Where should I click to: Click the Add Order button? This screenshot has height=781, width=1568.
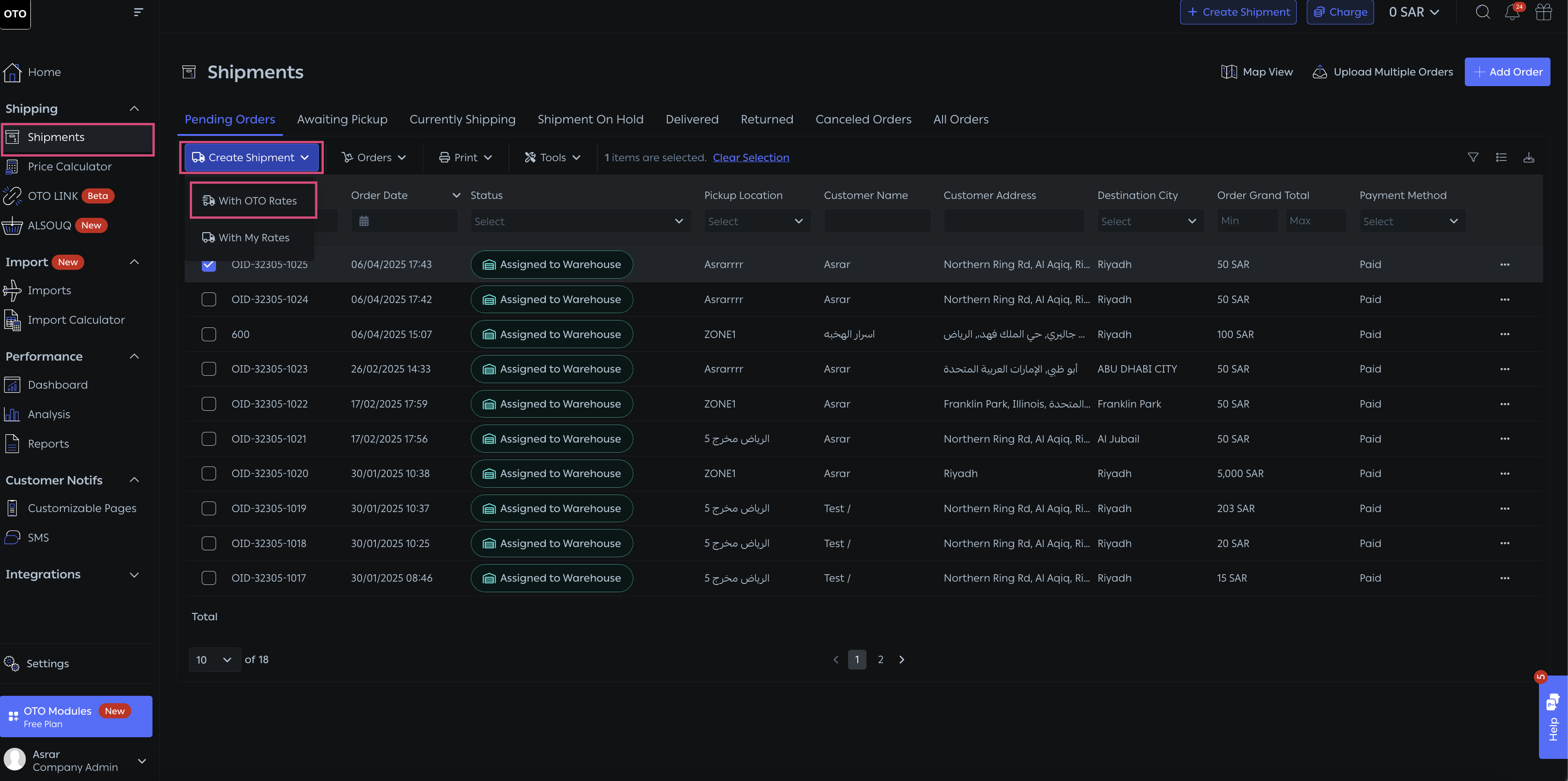1507,72
